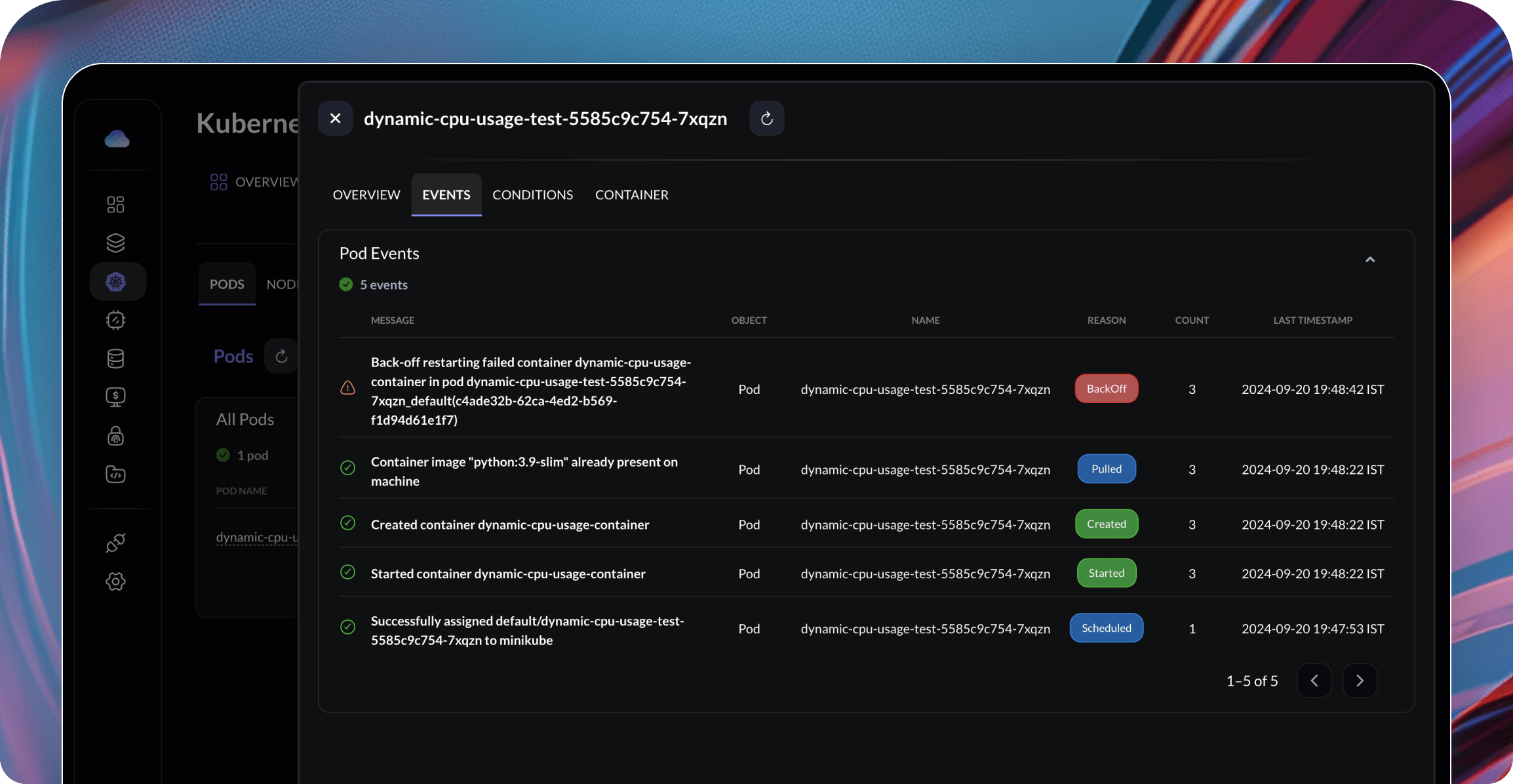Open the pod Overview tab
Image resolution: width=1513 pixels, height=784 pixels.
[366, 195]
